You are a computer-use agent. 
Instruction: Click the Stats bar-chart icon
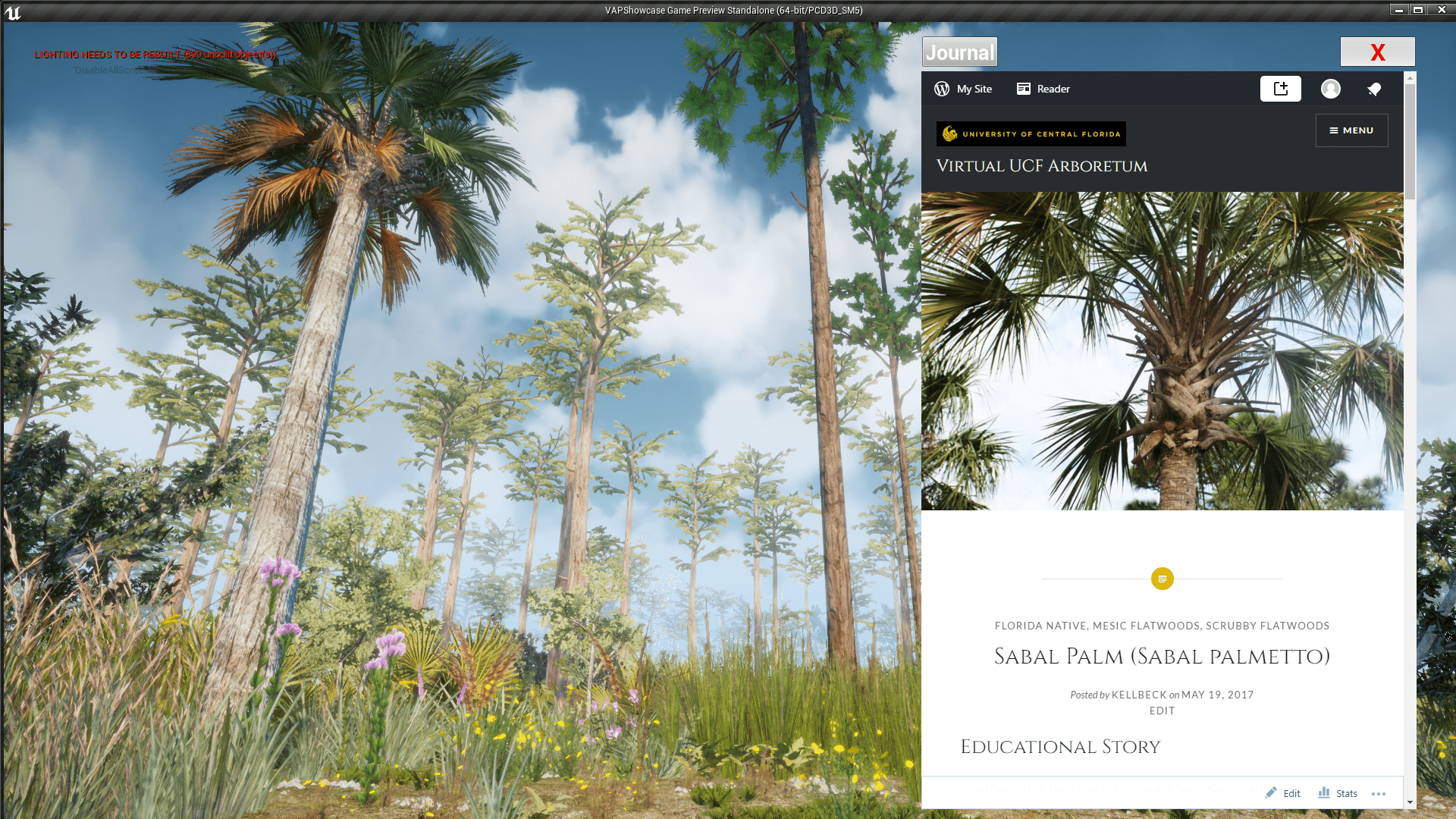tap(1322, 792)
